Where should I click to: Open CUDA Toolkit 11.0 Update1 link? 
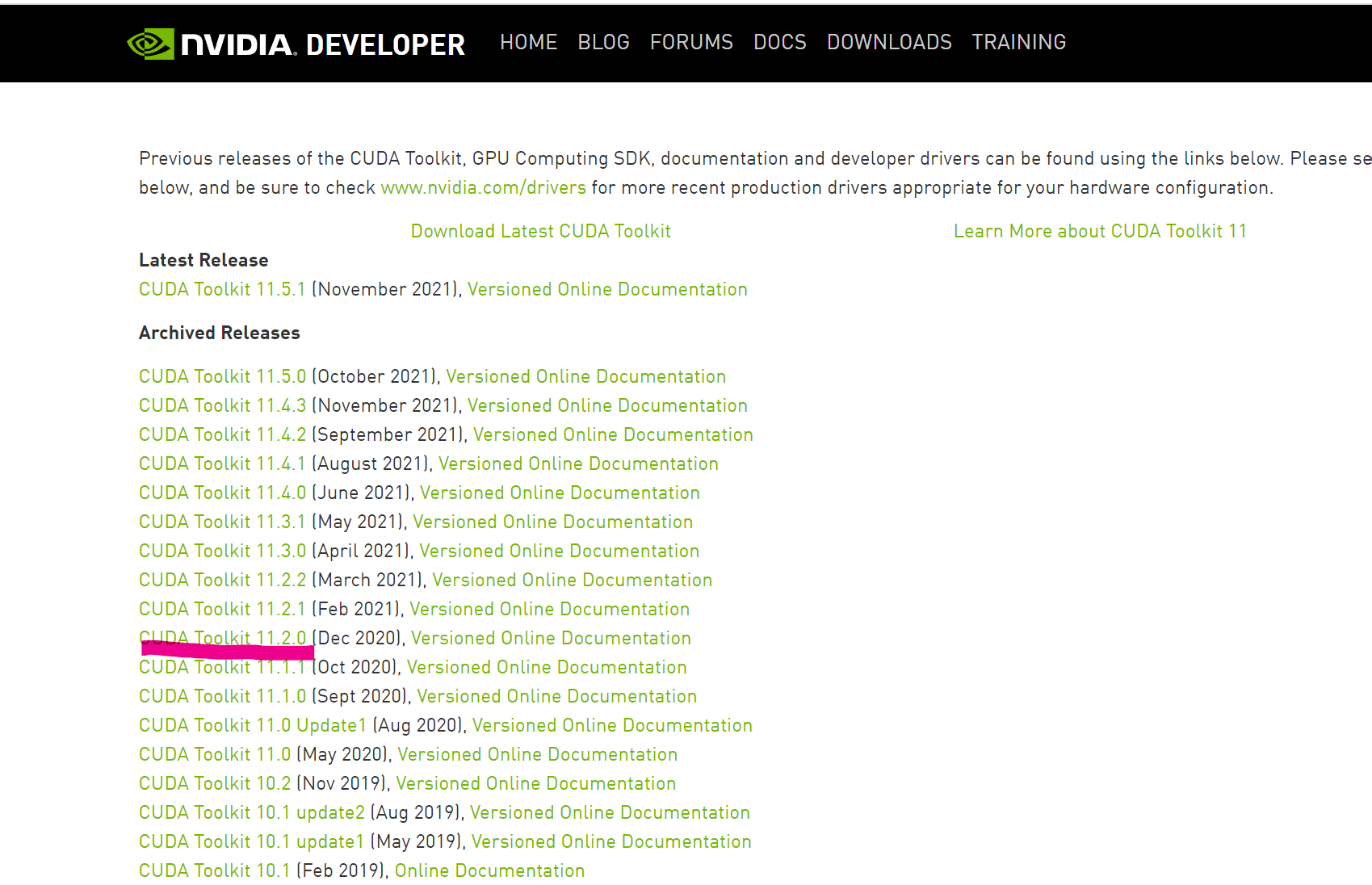(x=253, y=725)
